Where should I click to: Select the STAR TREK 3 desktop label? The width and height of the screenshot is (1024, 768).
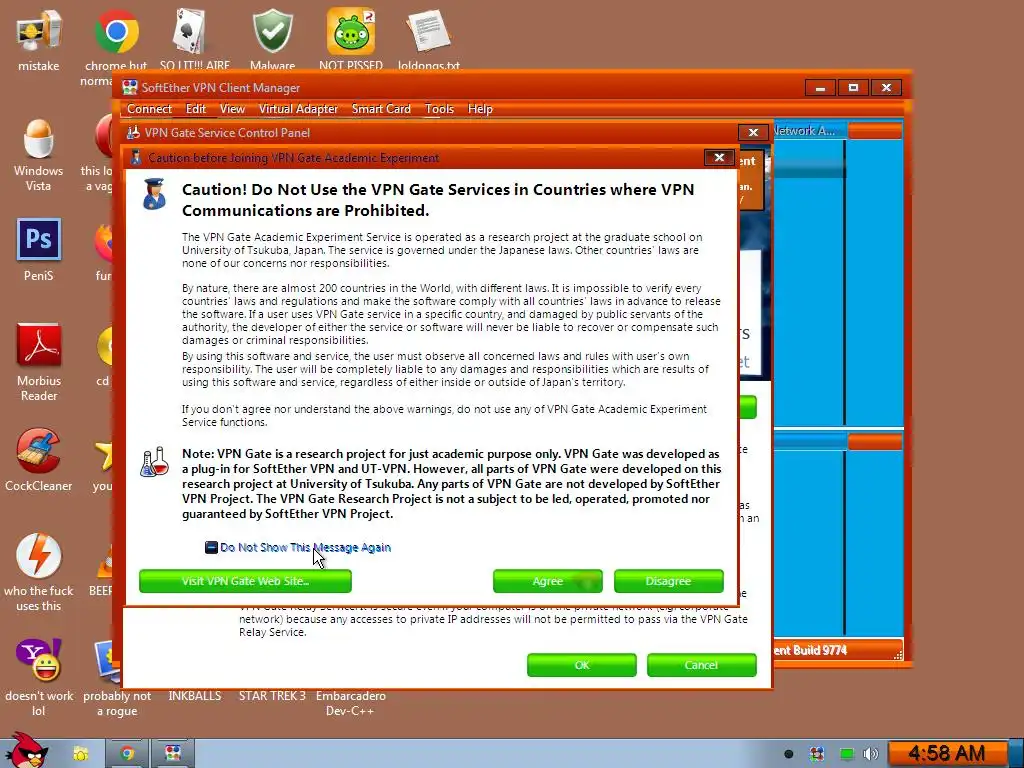coord(272,696)
